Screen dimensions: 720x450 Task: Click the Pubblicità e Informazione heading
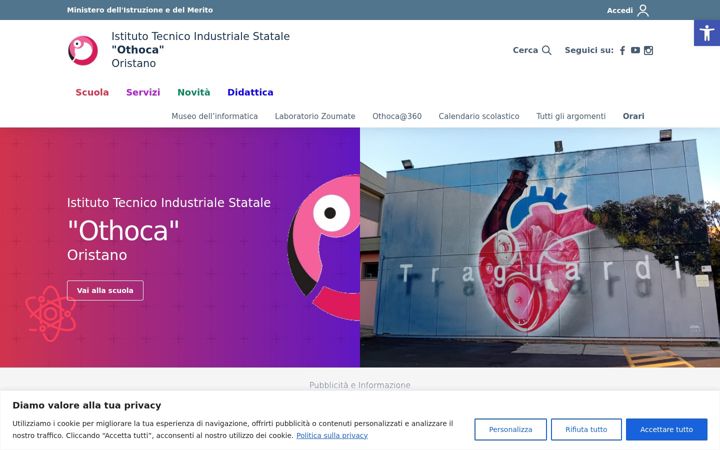pyautogui.click(x=360, y=385)
